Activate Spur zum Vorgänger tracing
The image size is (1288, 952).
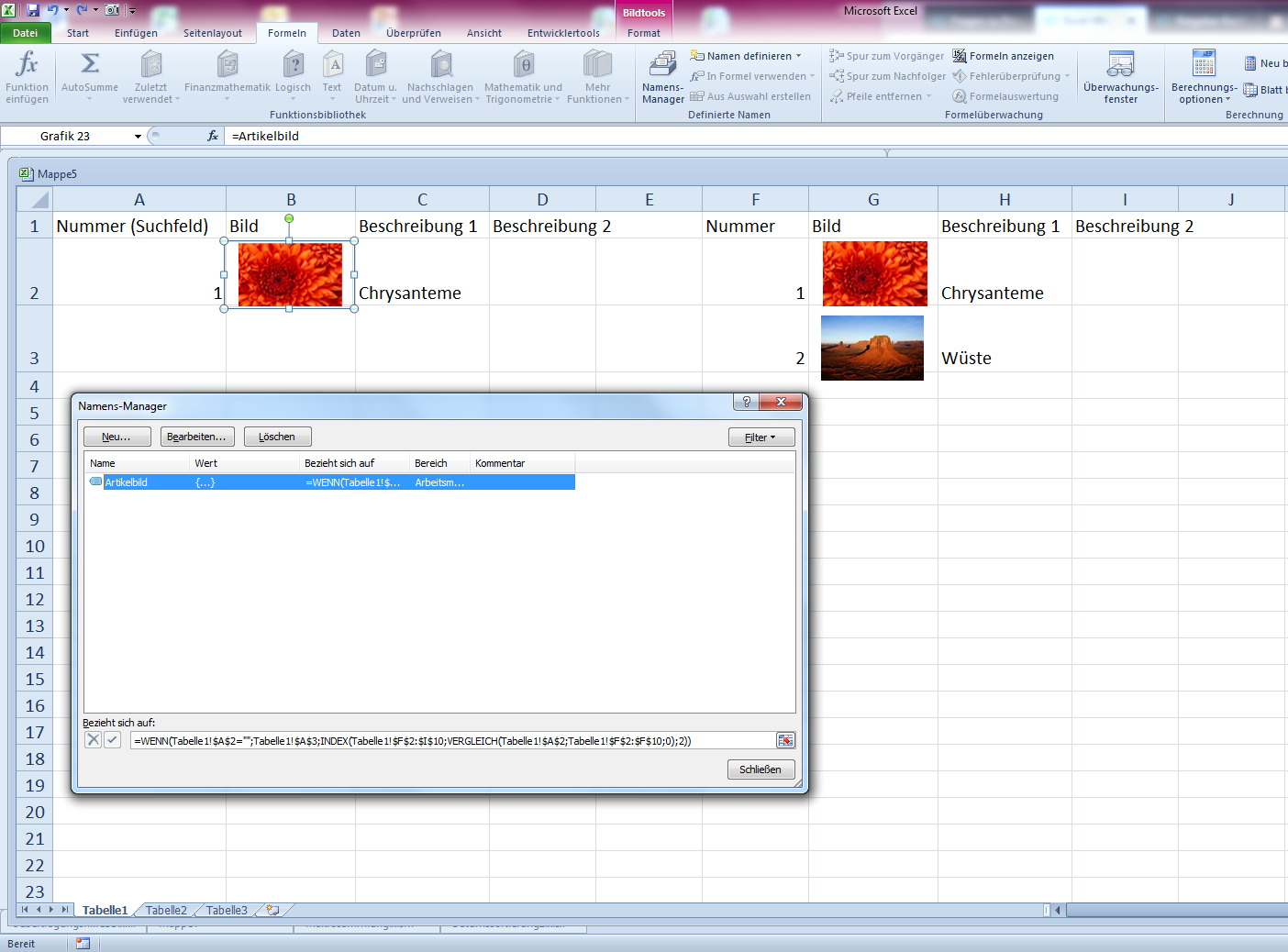pyautogui.click(x=886, y=55)
